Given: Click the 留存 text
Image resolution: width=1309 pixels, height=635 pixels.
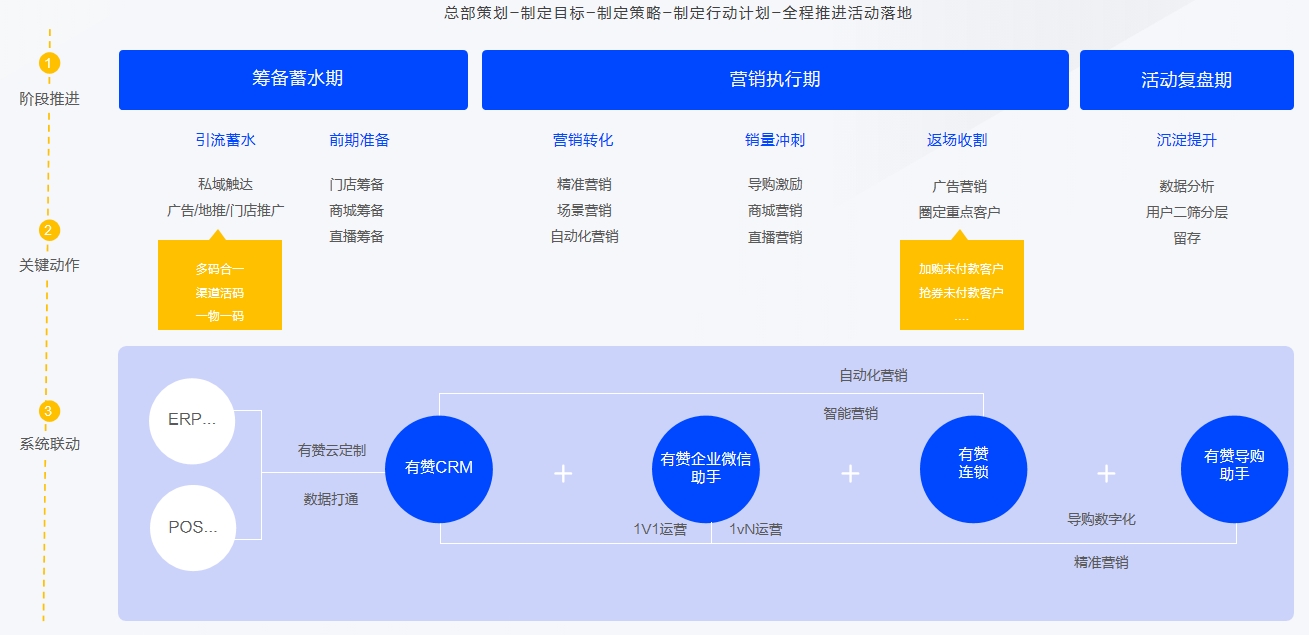Looking at the screenshot, I should pos(1187,238).
